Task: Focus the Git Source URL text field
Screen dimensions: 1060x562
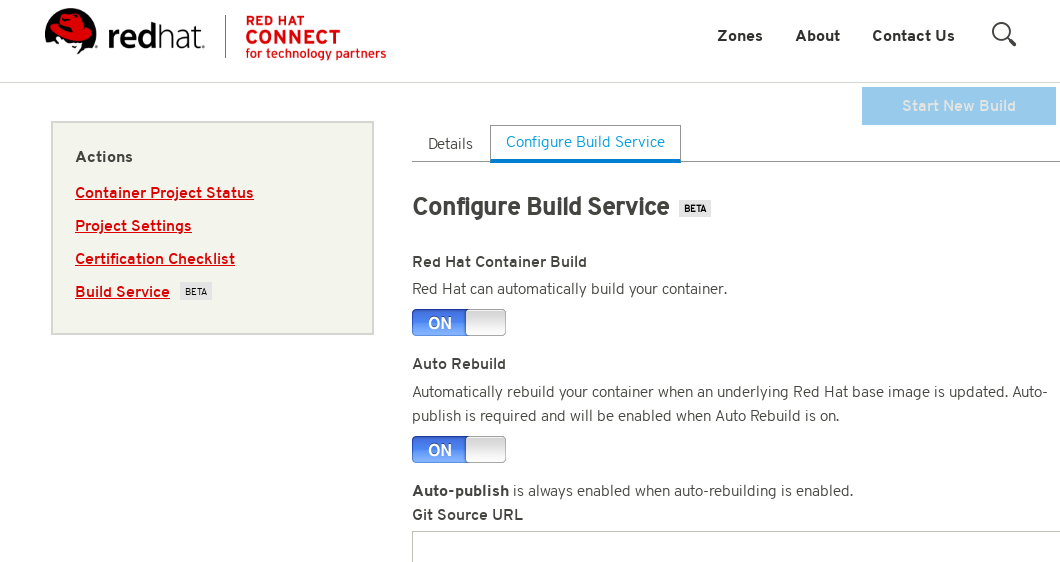Action: [x=735, y=546]
